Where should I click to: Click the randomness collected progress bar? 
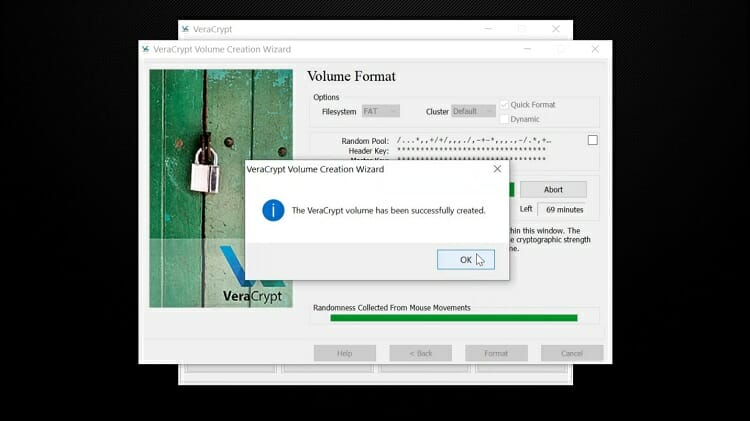[454, 318]
